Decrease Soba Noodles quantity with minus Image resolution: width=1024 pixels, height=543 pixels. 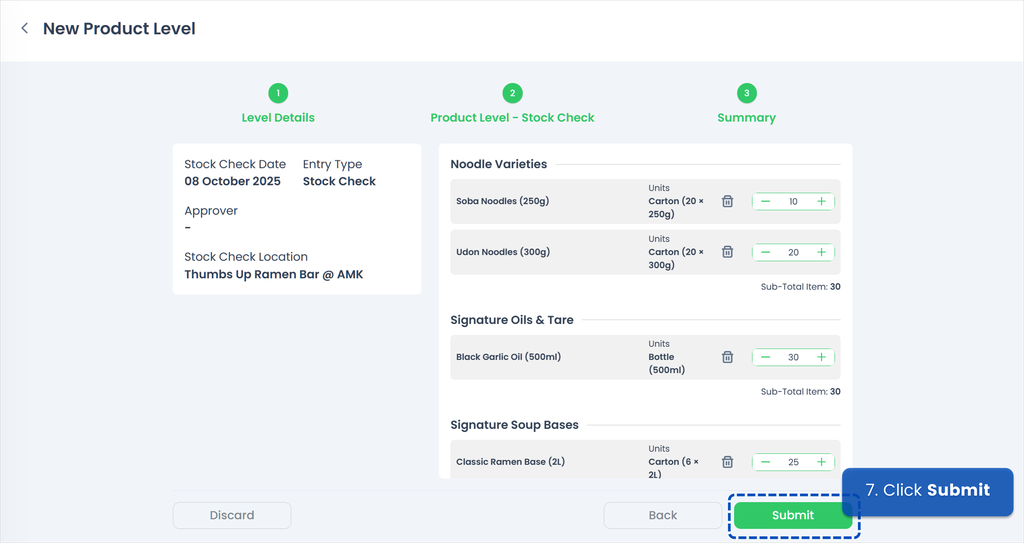[765, 201]
